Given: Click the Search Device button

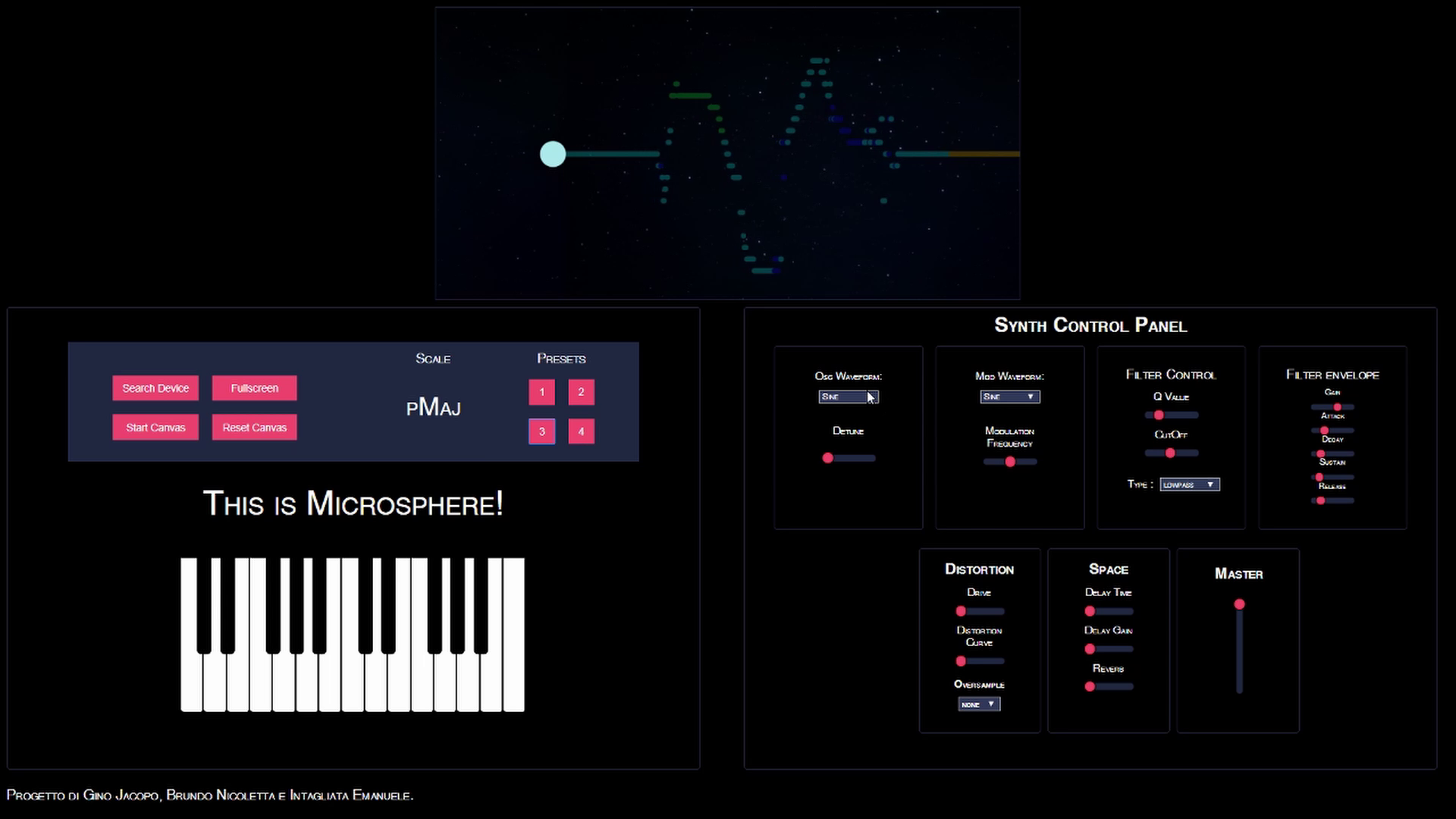Looking at the screenshot, I should (x=155, y=388).
